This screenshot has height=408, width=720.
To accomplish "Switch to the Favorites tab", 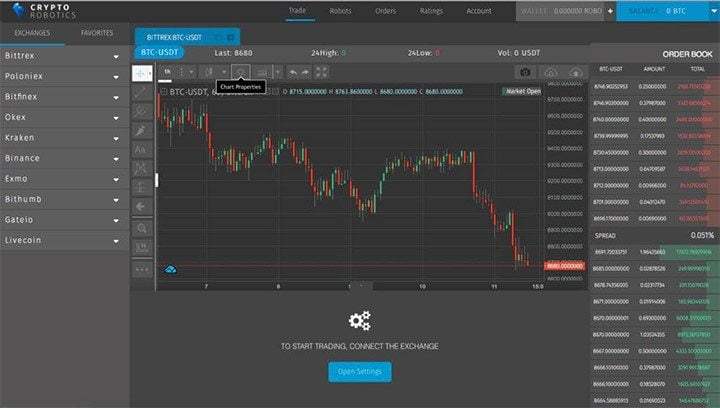I will click(x=97, y=33).
